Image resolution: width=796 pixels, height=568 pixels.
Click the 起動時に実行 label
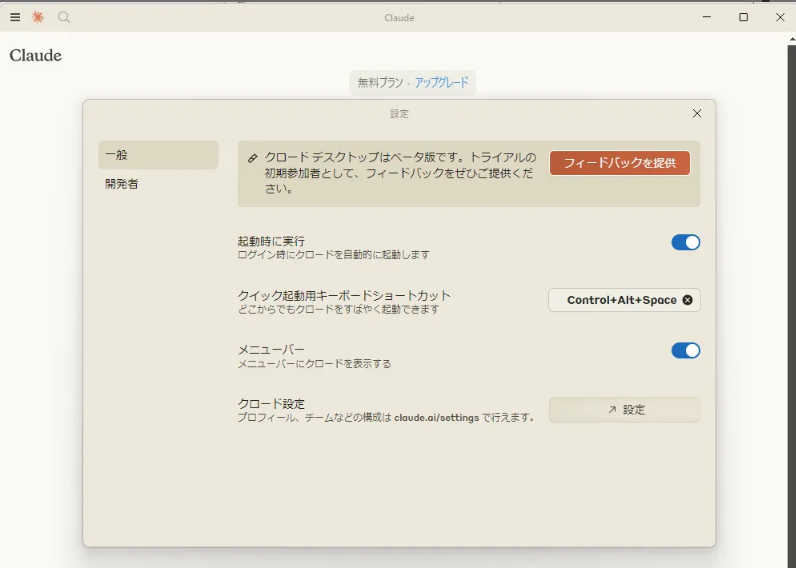click(x=271, y=241)
